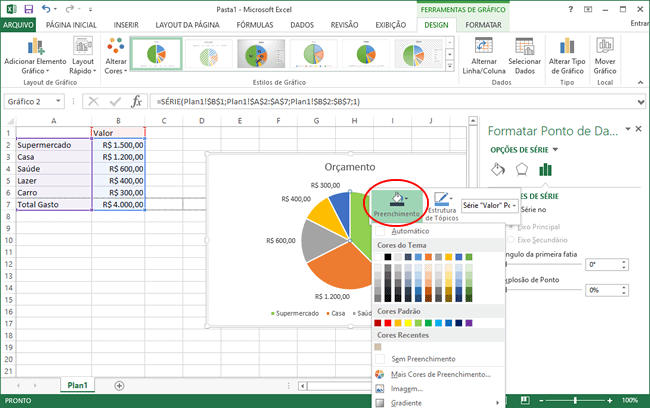
Task: Select the Eixo Secundário radio button
Action: pyautogui.click(x=513, y=240)
